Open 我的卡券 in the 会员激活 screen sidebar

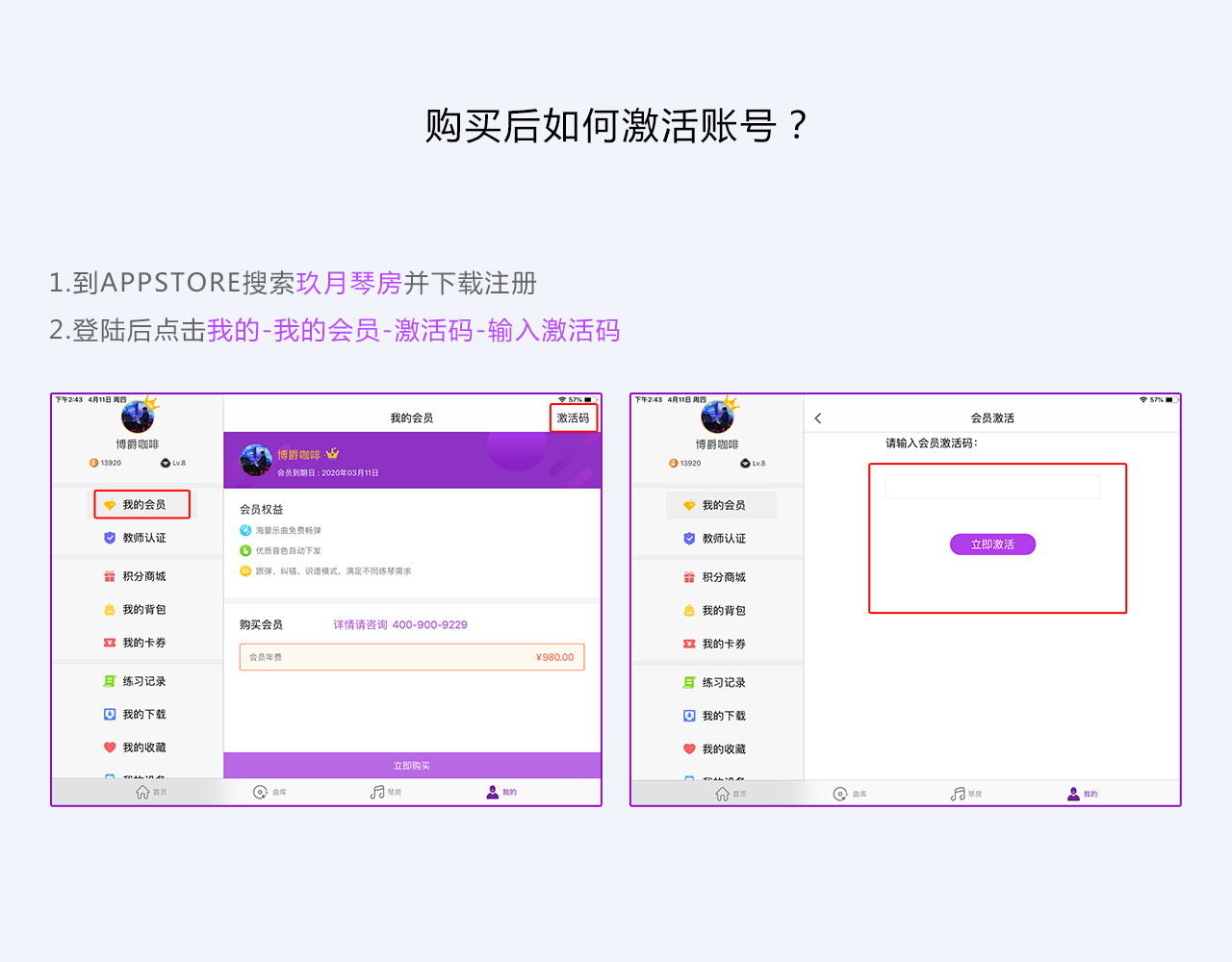(x=714, y=644)
